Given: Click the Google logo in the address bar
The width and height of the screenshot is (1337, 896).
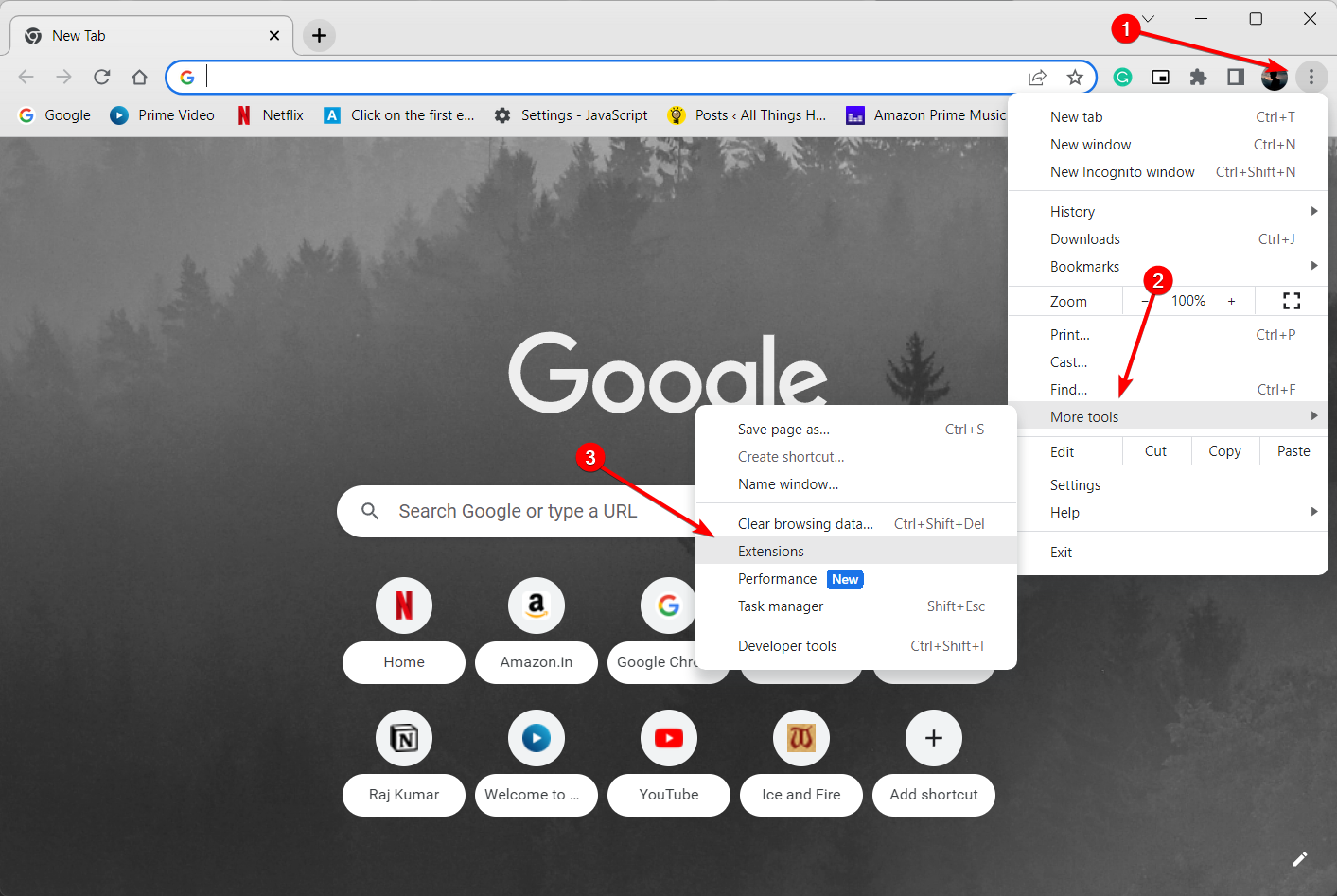Looking at the screenshot, I should point(186,77).
